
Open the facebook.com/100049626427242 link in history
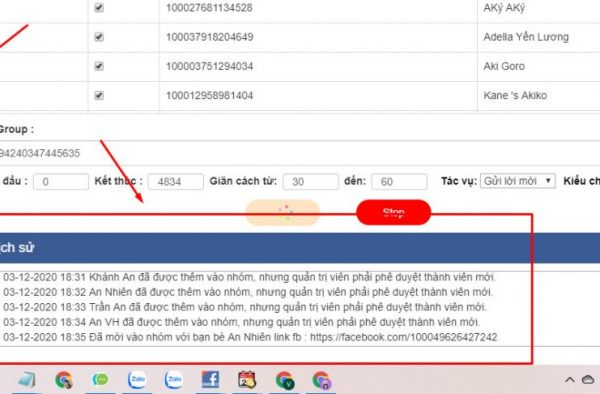(x=403, y=337)
